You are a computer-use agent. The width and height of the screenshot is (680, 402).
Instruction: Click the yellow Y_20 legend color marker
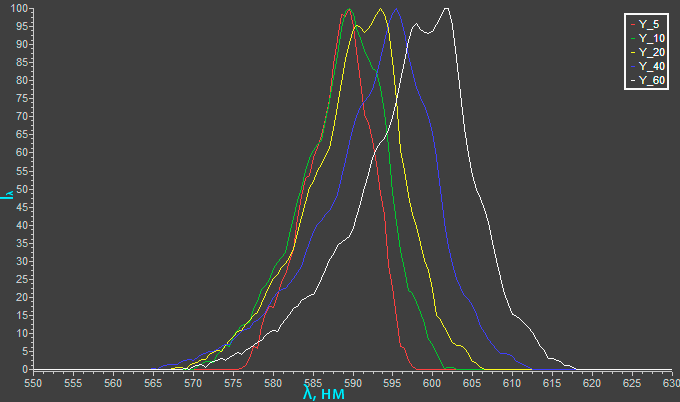pyautogui.click(x=632, y=51)
